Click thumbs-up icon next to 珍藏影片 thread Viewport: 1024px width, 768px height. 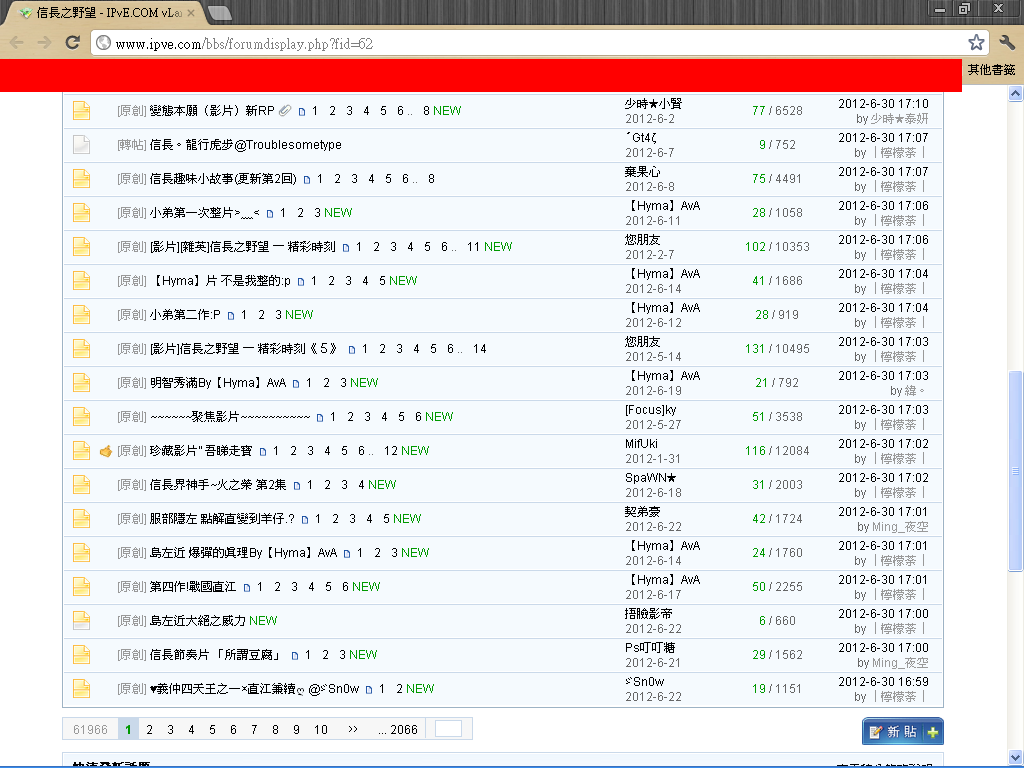pos(105,451)
